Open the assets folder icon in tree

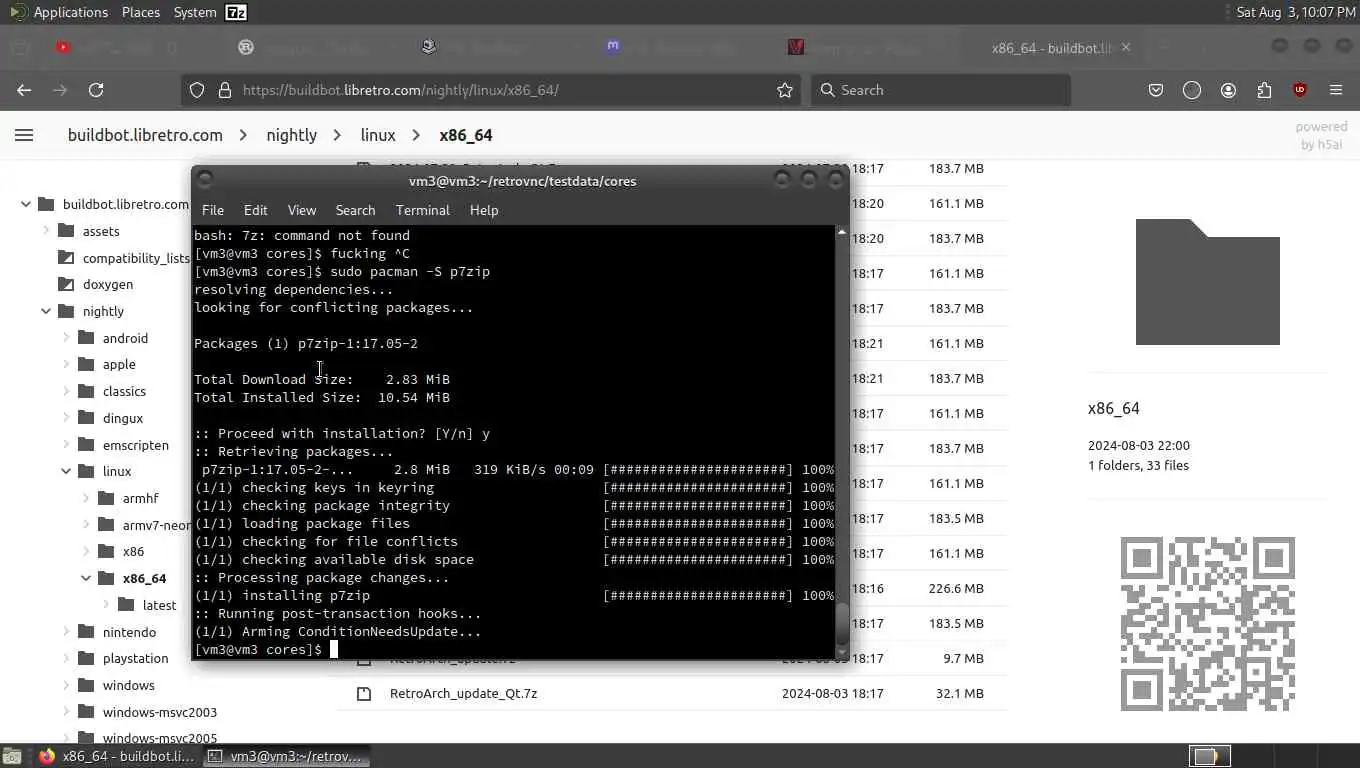[66, 231]
